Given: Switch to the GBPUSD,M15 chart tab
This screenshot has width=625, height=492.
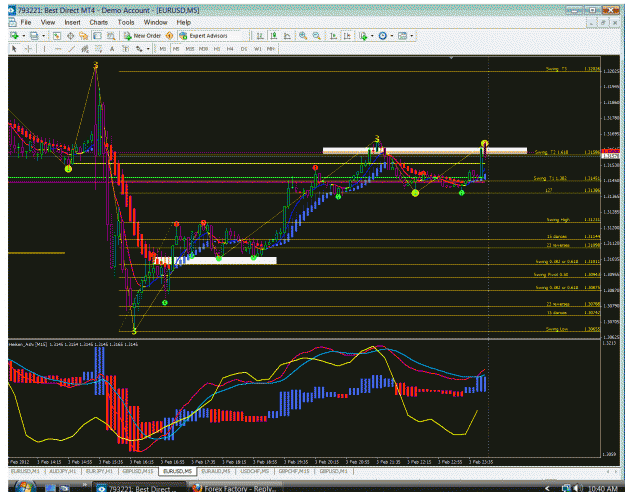Looking at the screenshot, I should (138, 471).
